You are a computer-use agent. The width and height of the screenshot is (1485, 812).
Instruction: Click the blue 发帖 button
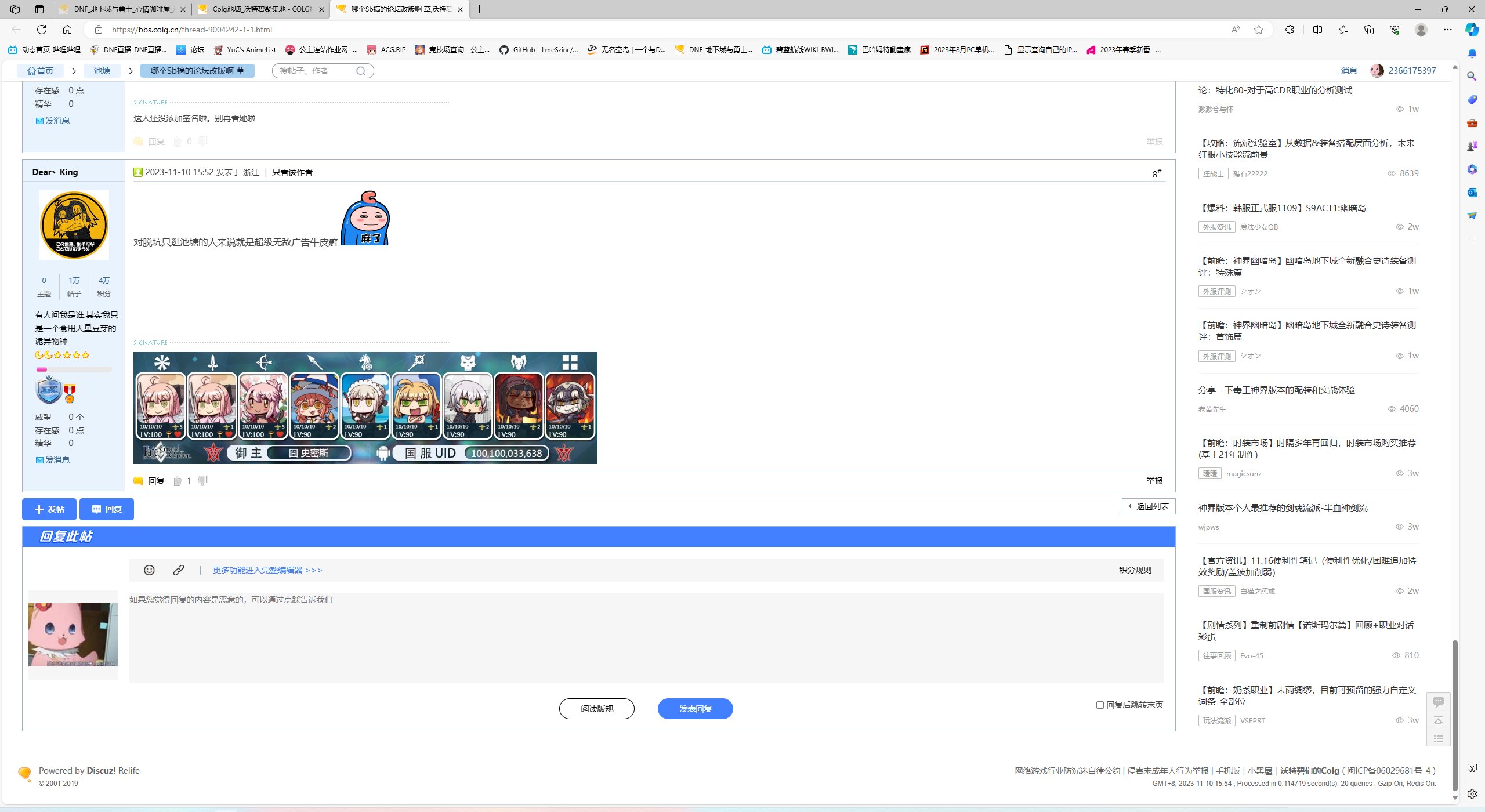pos(49,509)
